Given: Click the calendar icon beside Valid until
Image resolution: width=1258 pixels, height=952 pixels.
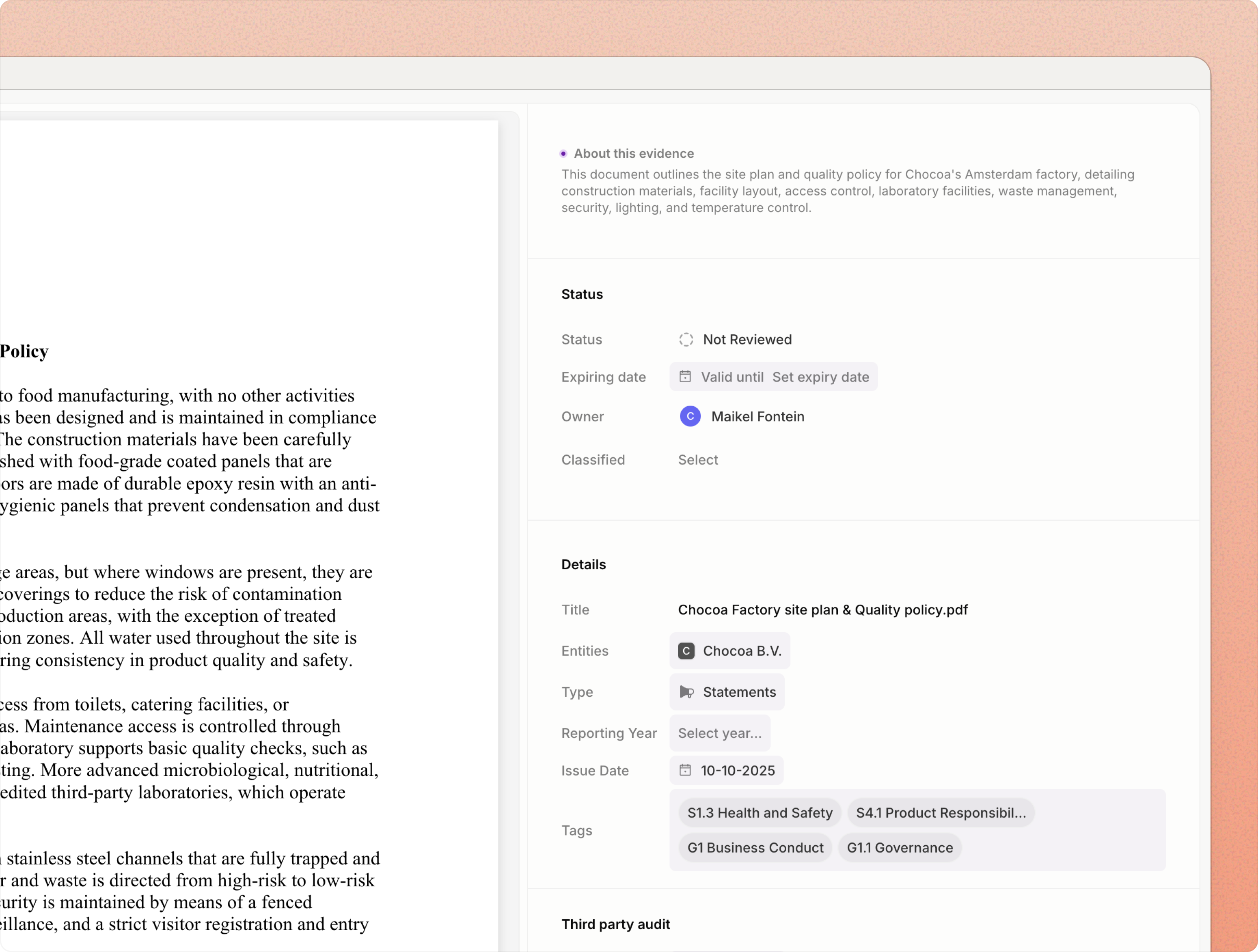Looking at the screenshot, I should tap(685, 377).
